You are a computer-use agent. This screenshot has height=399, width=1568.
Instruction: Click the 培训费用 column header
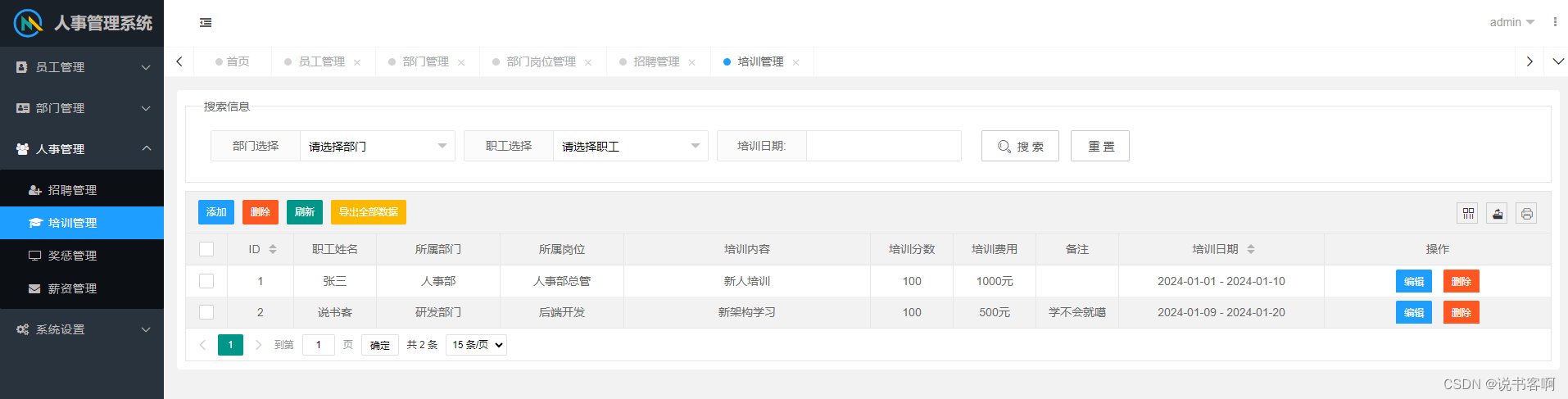[x=995, y=249]
